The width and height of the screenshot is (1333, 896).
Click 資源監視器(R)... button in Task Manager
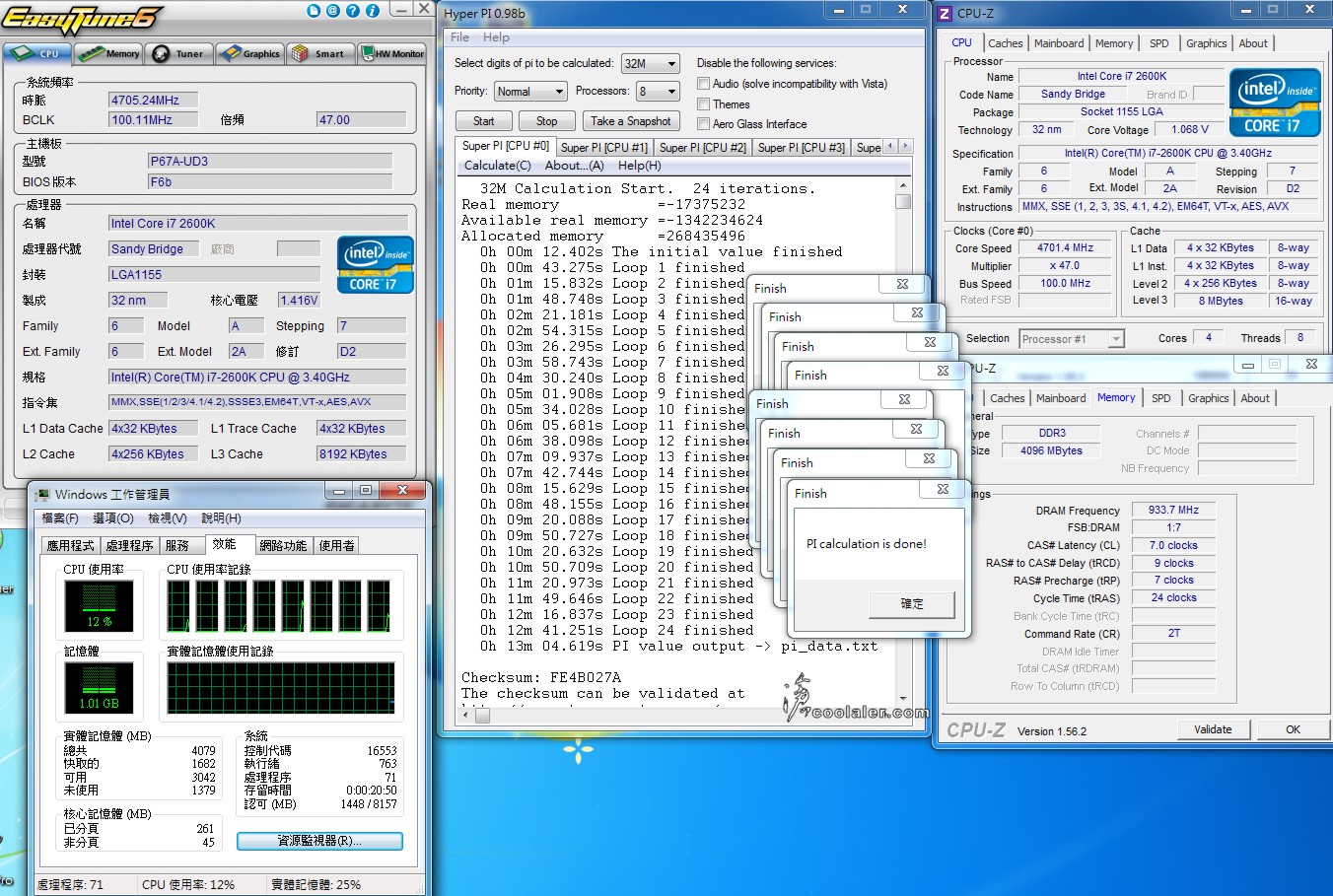click(x=319, y=841)
